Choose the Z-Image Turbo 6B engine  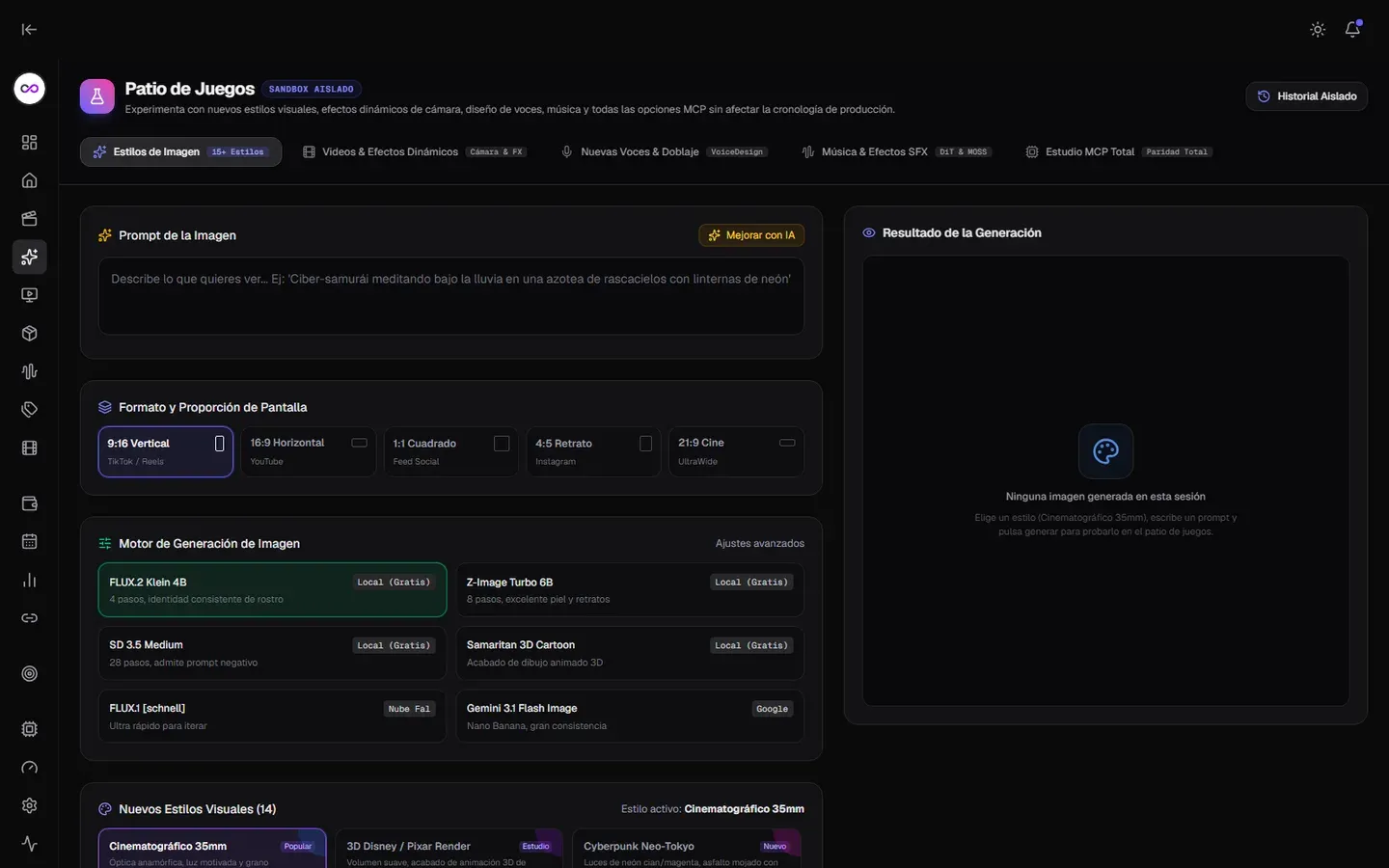(630, 590)
